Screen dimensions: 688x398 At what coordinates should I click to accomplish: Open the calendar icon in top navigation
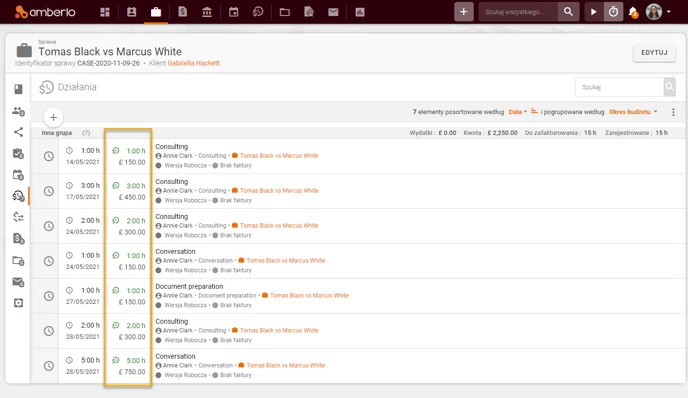[x=233, y=12]
